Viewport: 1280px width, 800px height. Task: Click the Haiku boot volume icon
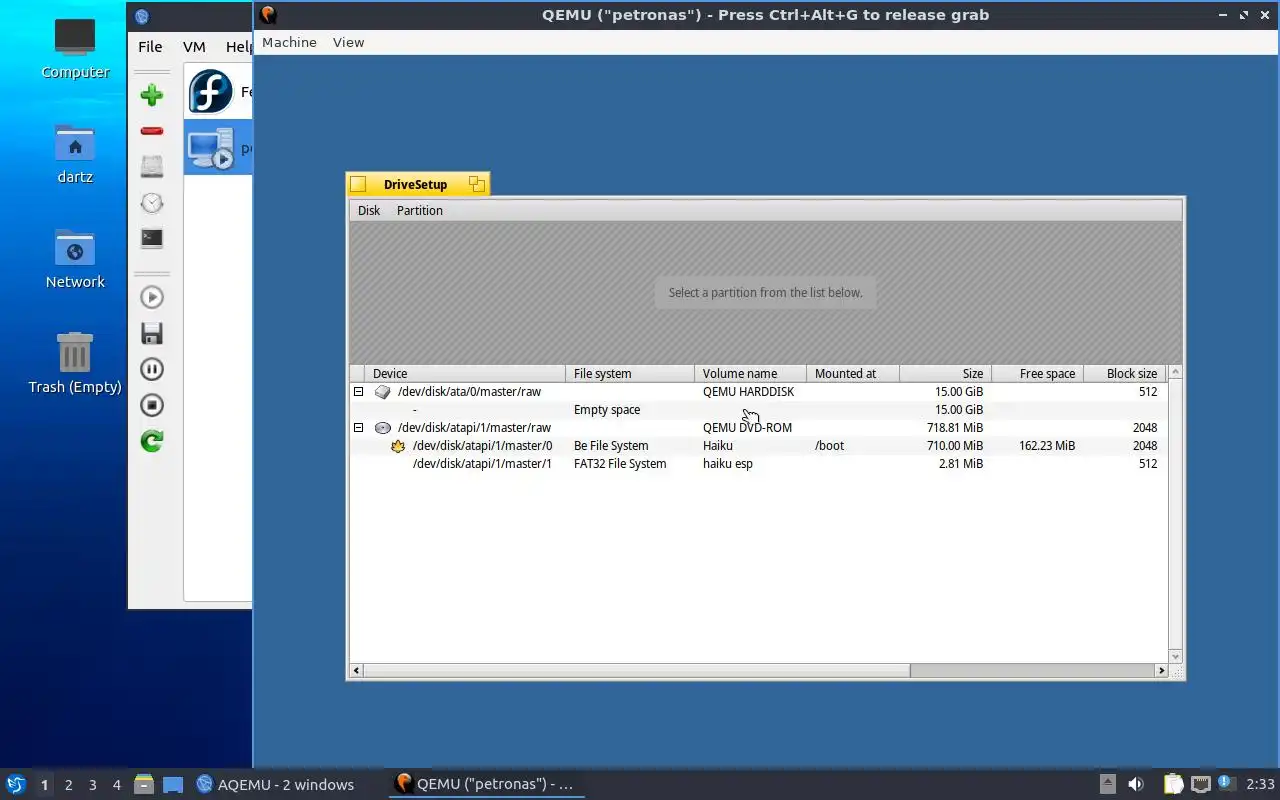pyautogui.click(x=398, y=446)
